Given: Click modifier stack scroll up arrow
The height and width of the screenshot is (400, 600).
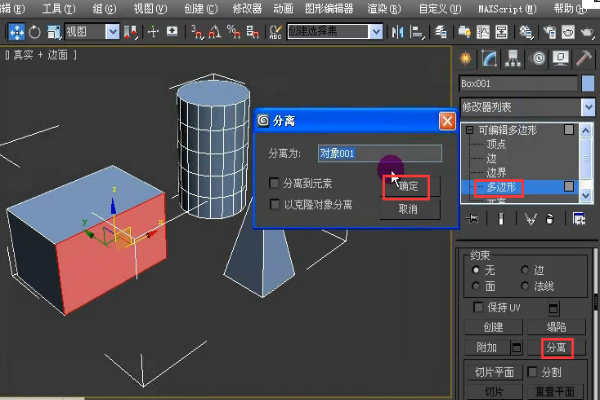Looking at the screenshot, I should (586, 131).
